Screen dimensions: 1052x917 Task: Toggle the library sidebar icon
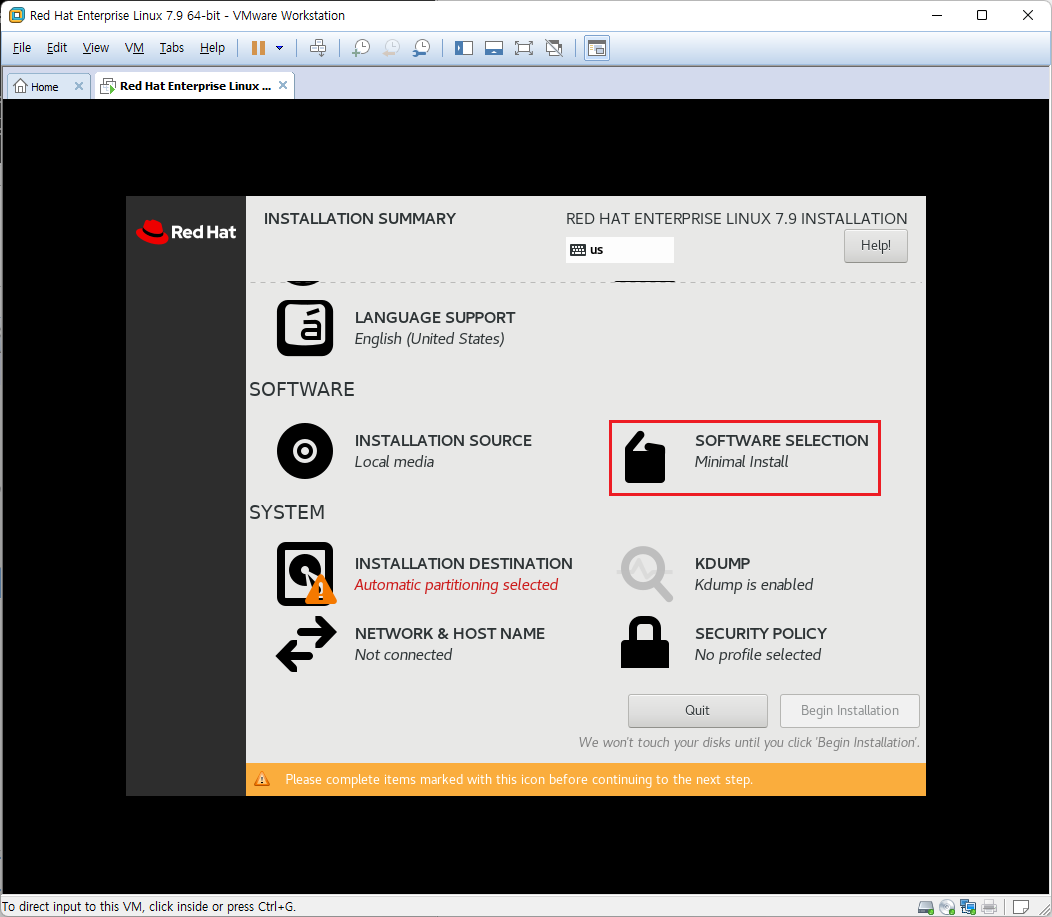pos(464,48)
